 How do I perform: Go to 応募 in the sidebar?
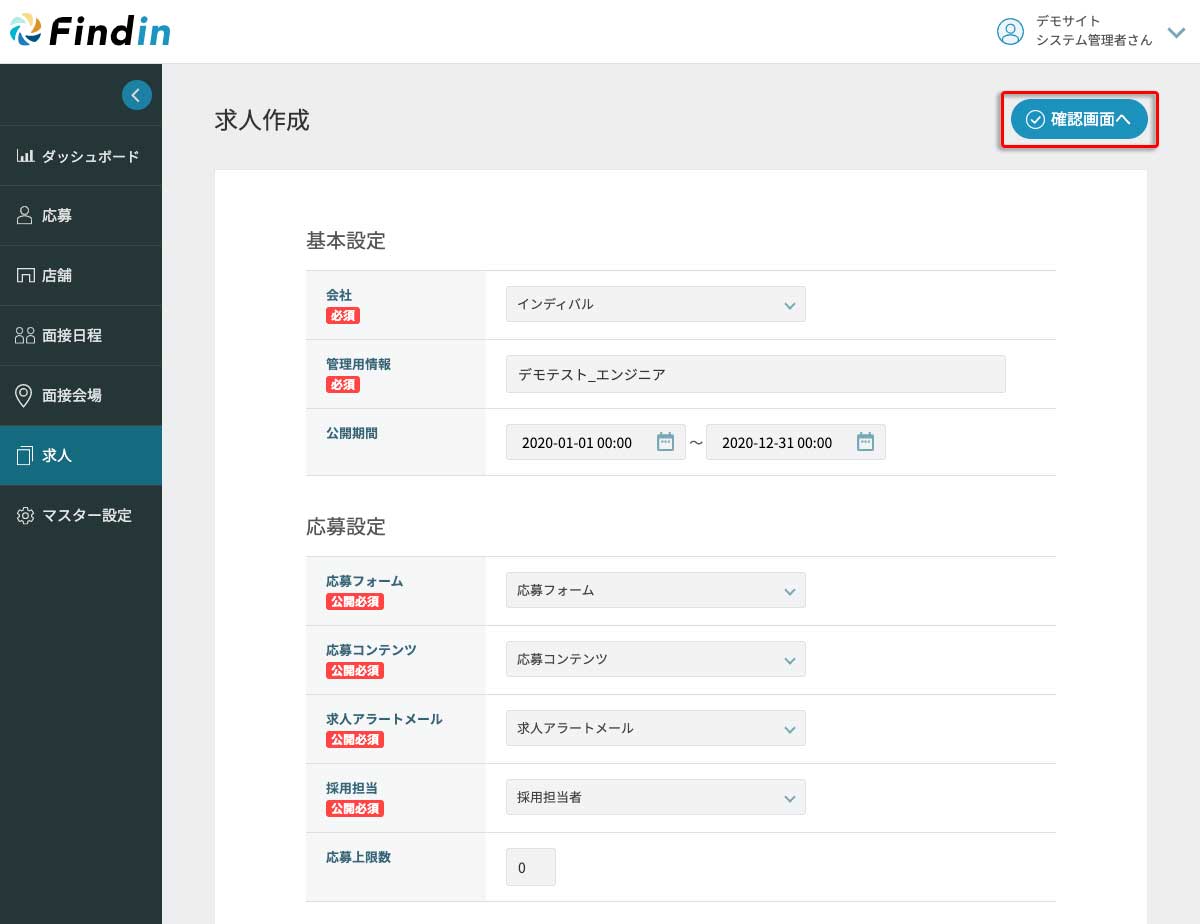tap(57, 216)
